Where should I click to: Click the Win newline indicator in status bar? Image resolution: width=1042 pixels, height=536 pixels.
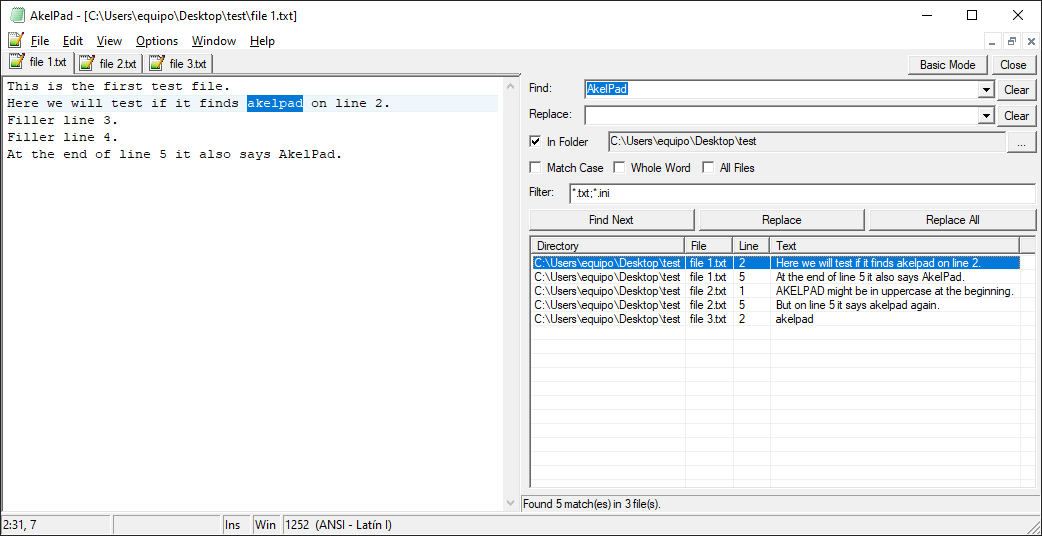[x=266, y=525]
